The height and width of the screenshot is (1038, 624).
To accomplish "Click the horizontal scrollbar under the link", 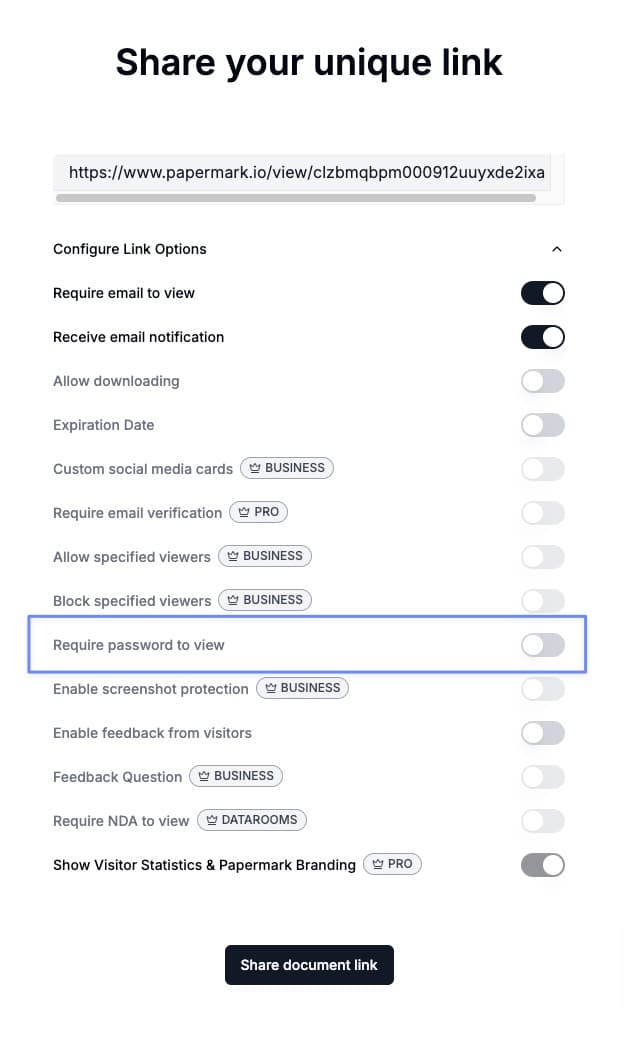I will pos(297,198).
